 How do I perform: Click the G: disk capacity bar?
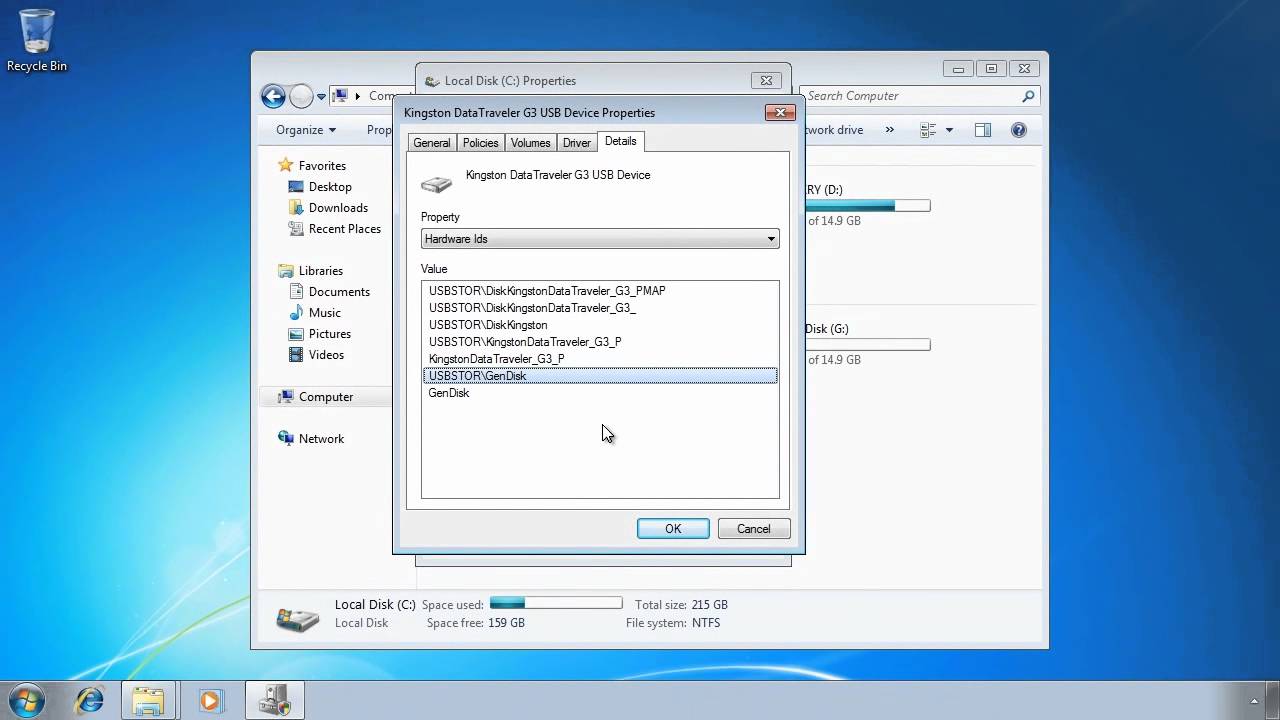pos(869,345)
